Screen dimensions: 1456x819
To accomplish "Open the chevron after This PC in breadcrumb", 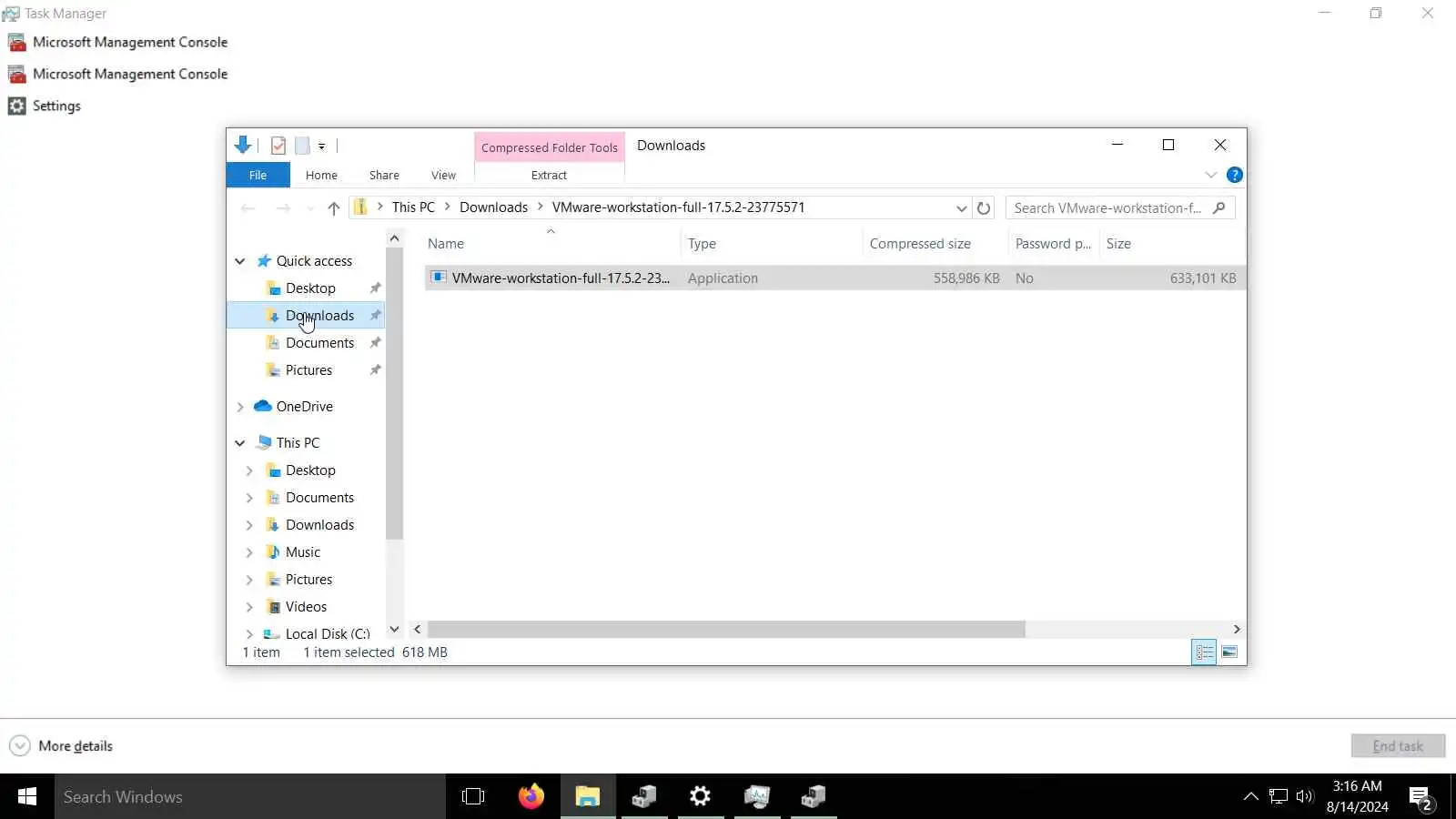I will [x=449, y=207].
